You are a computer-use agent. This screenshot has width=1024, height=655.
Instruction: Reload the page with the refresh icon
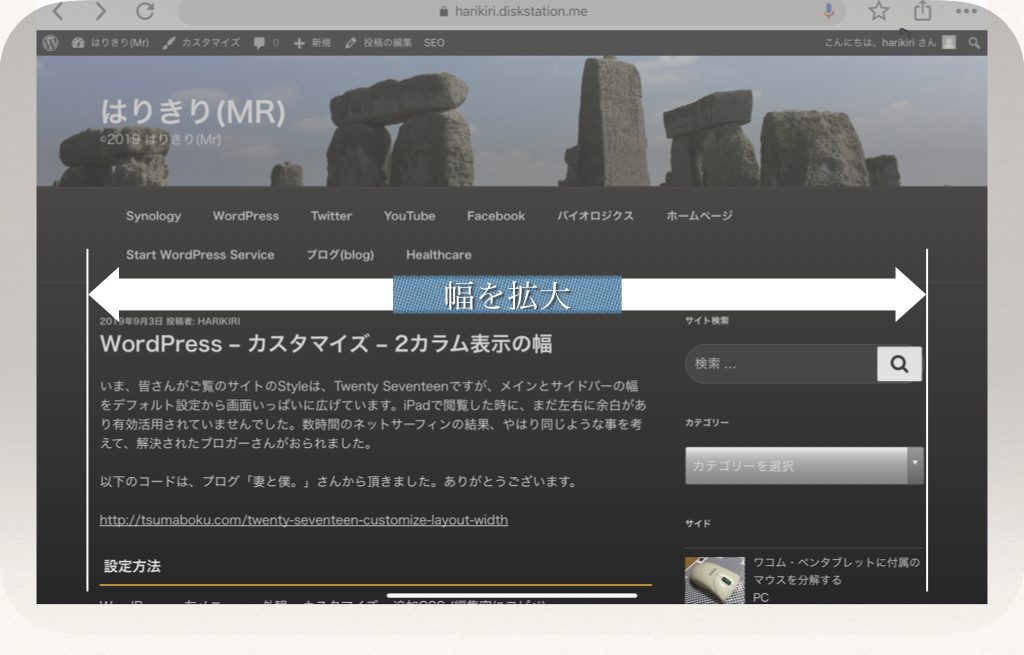[x=146, y=10]
